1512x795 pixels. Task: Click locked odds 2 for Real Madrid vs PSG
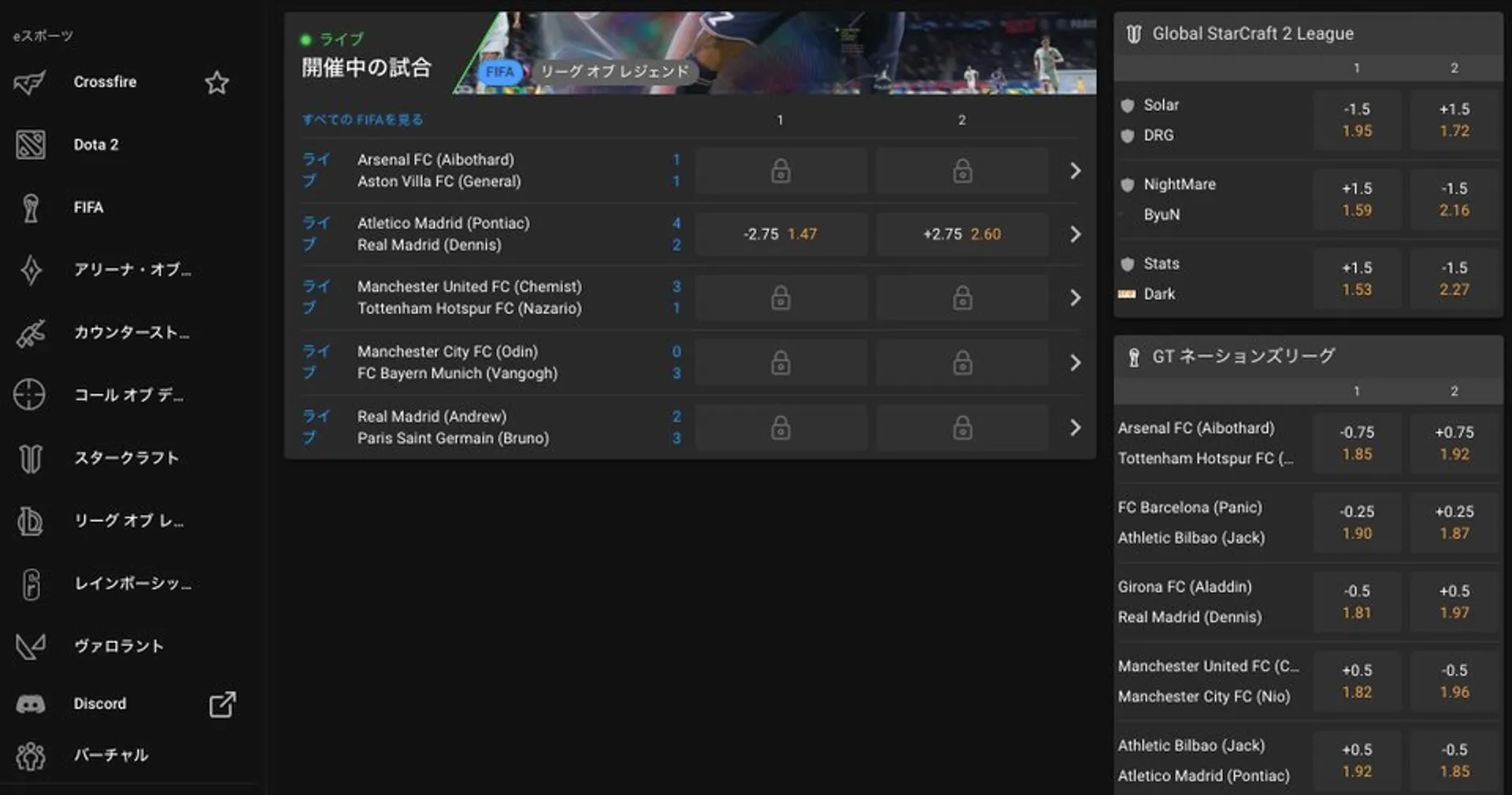click(962, 428)
